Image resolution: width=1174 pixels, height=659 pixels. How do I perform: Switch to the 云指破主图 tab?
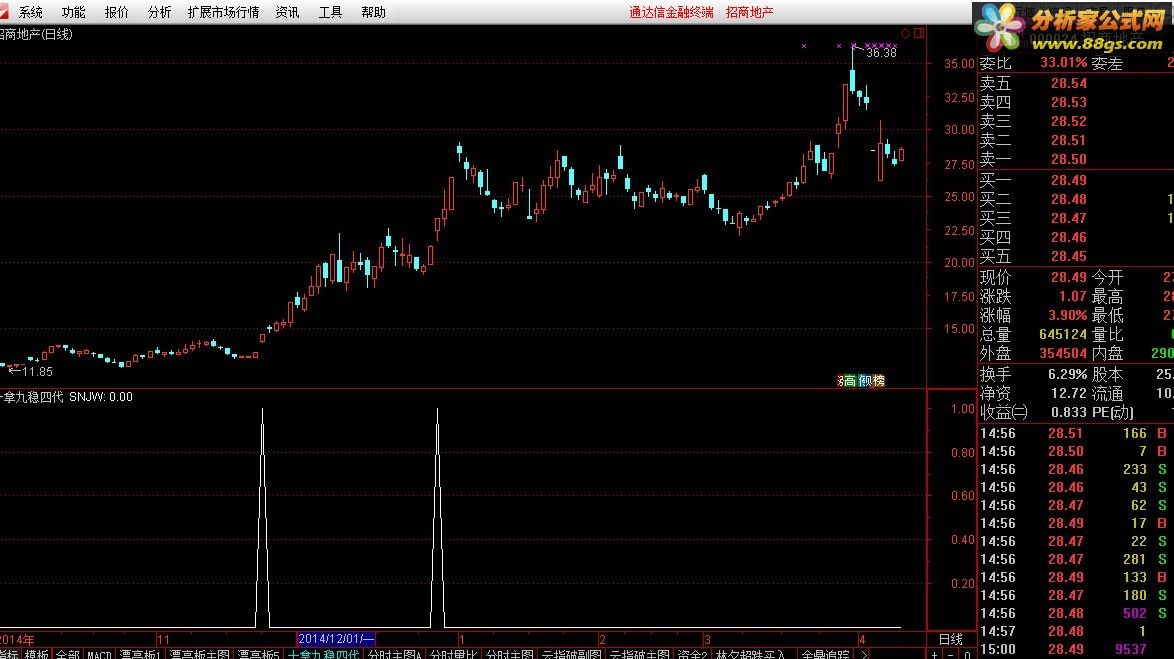639,655
